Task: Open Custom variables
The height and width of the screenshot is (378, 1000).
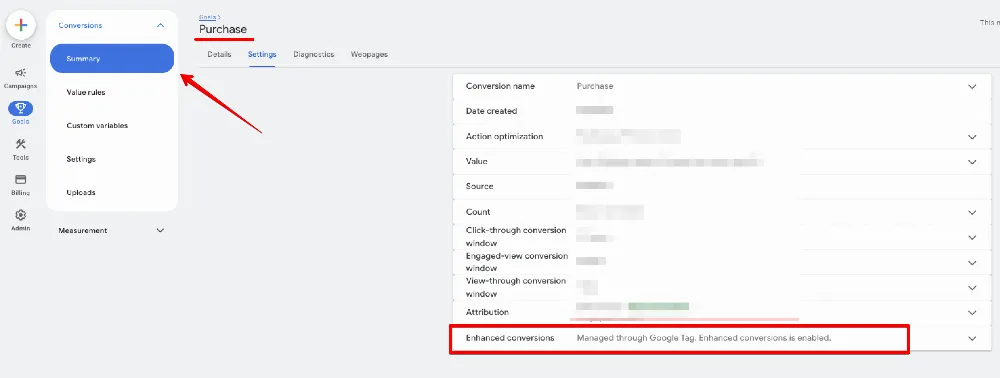Action: pyautogui.click(x=97, y=126)
